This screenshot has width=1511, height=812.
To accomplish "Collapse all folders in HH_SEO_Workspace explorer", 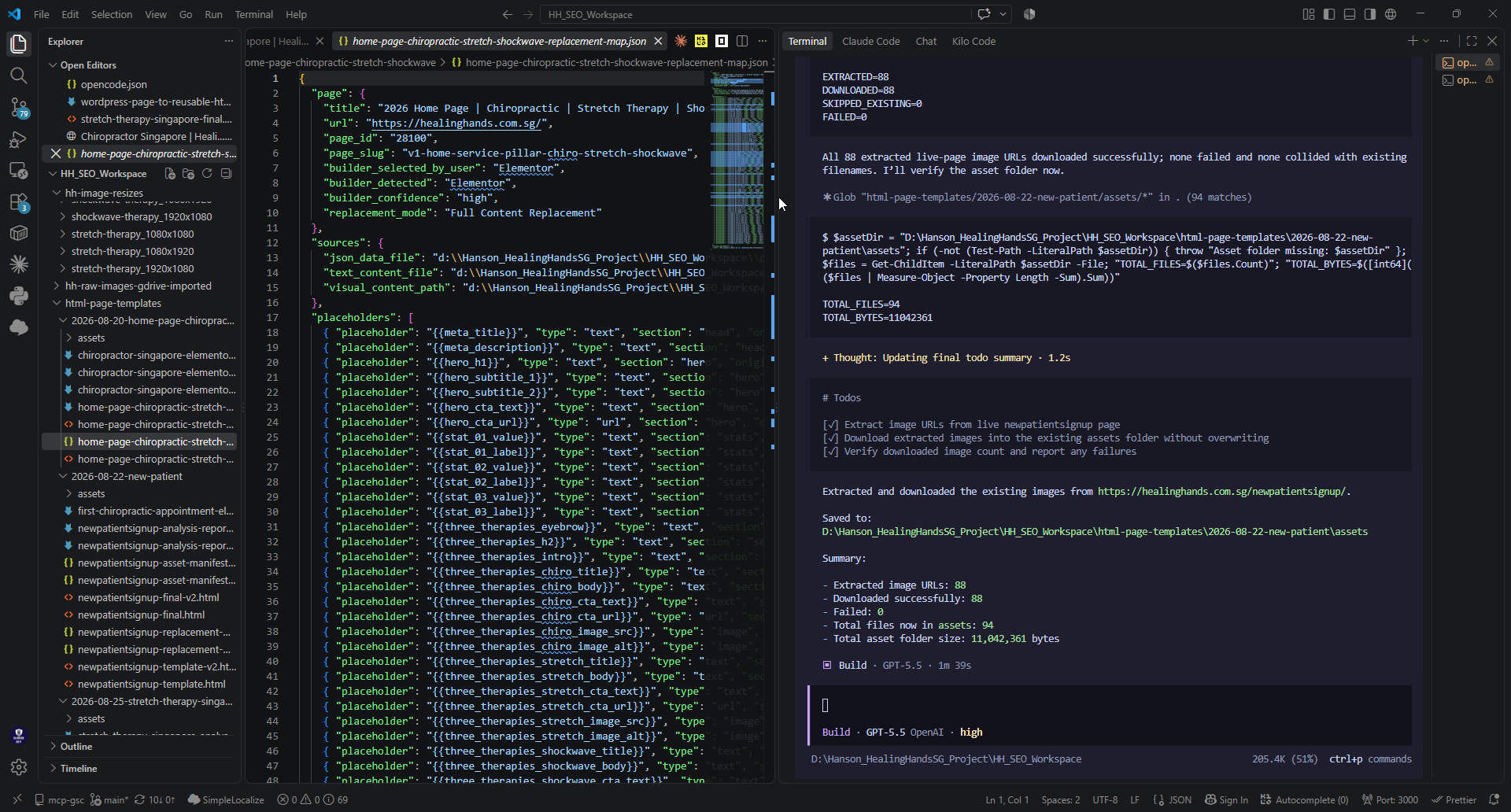I will click(226, 173).
